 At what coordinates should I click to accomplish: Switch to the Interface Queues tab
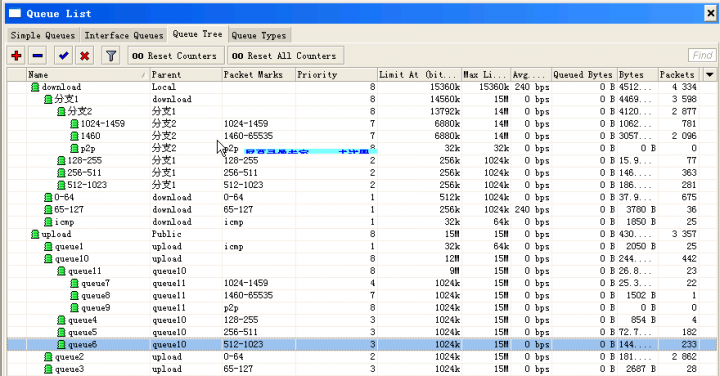pyautogui.click(x=124, y=35)
